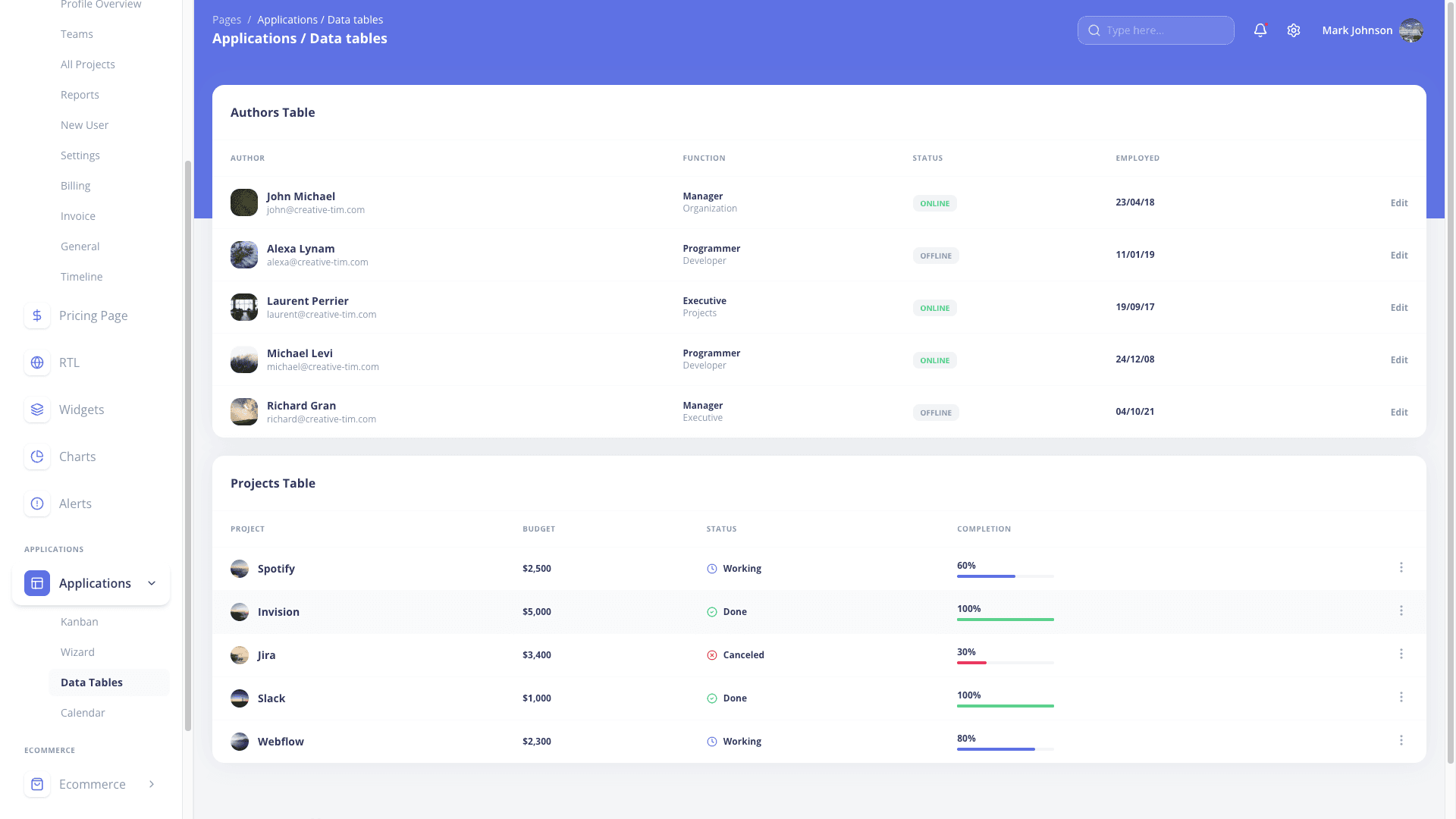Open the three-dot menu for Jira project

point(1401,654)
